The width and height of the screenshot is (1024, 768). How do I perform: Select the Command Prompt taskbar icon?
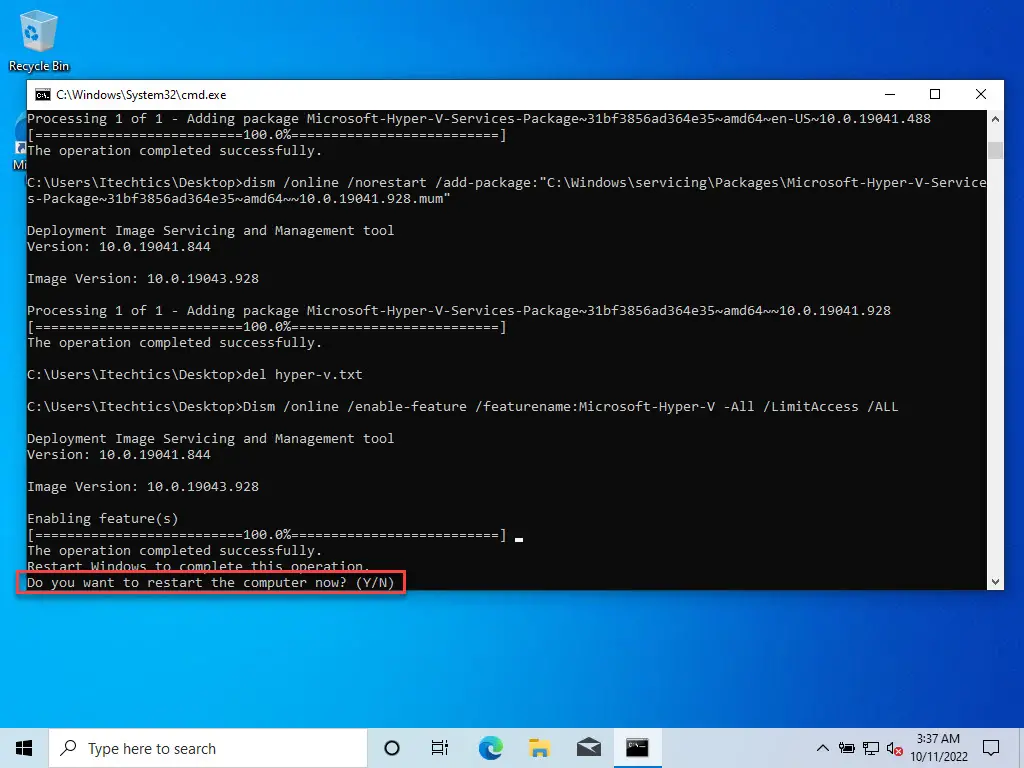point(637,748)
